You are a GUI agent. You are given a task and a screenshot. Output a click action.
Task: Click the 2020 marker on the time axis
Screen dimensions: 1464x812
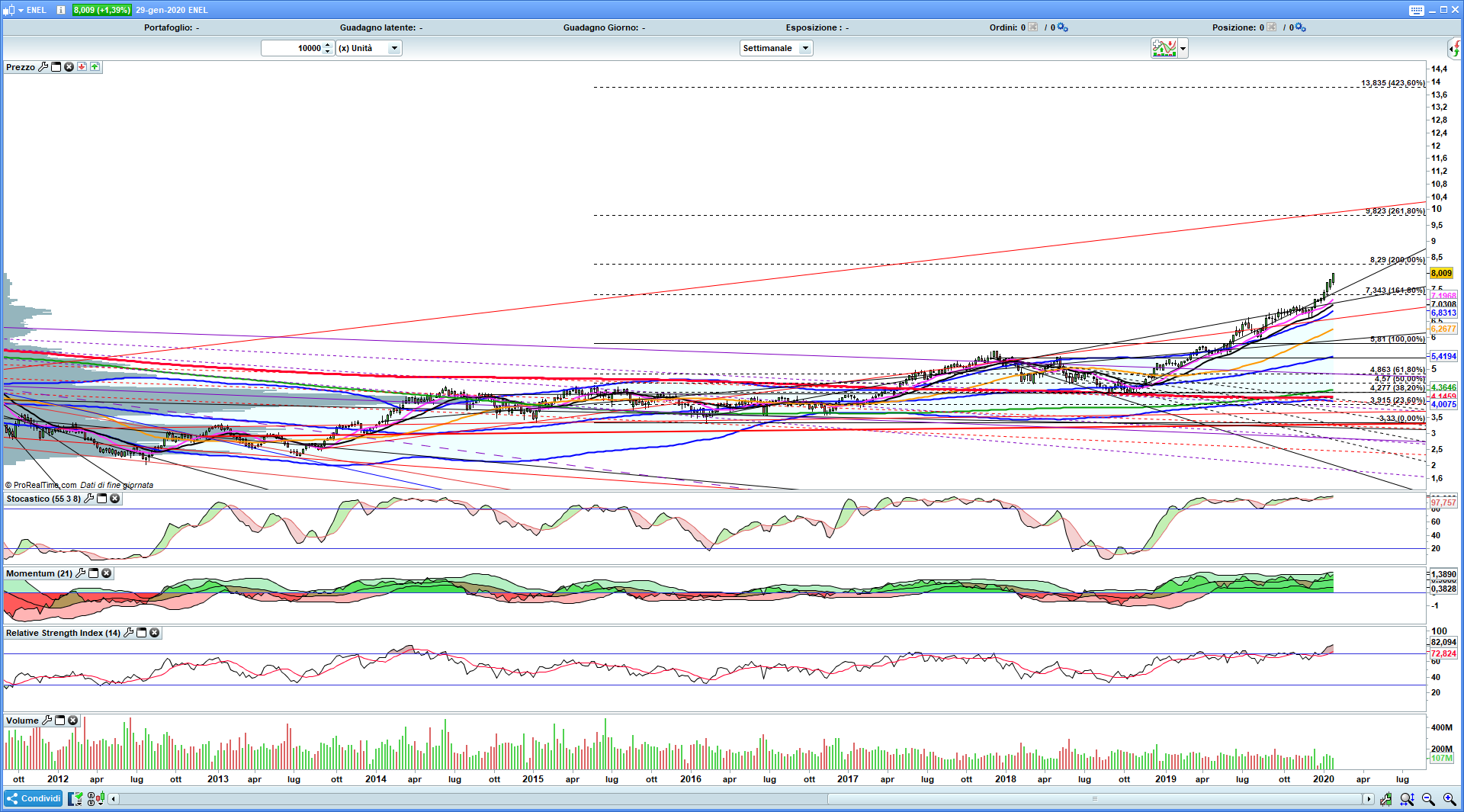1323,779
